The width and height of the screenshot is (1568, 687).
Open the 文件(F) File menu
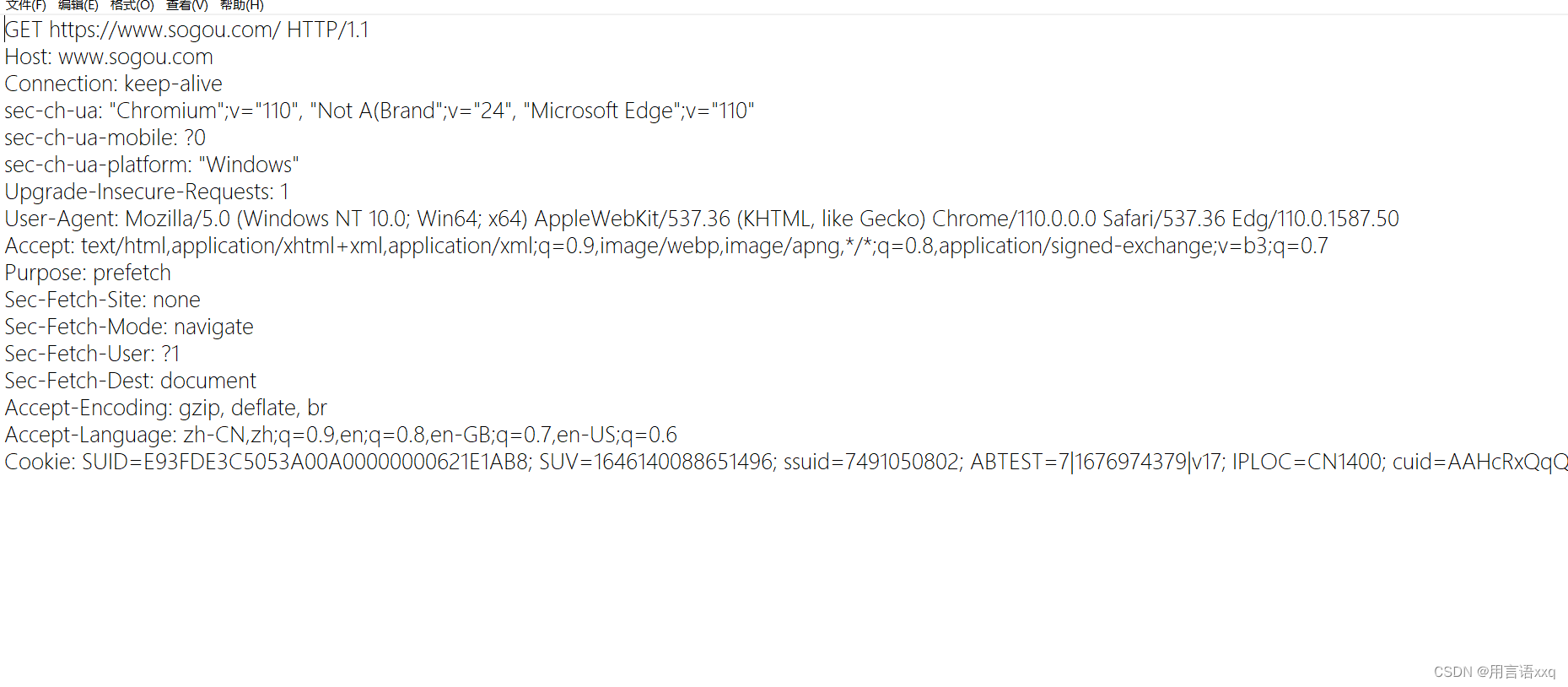[25, 6]
